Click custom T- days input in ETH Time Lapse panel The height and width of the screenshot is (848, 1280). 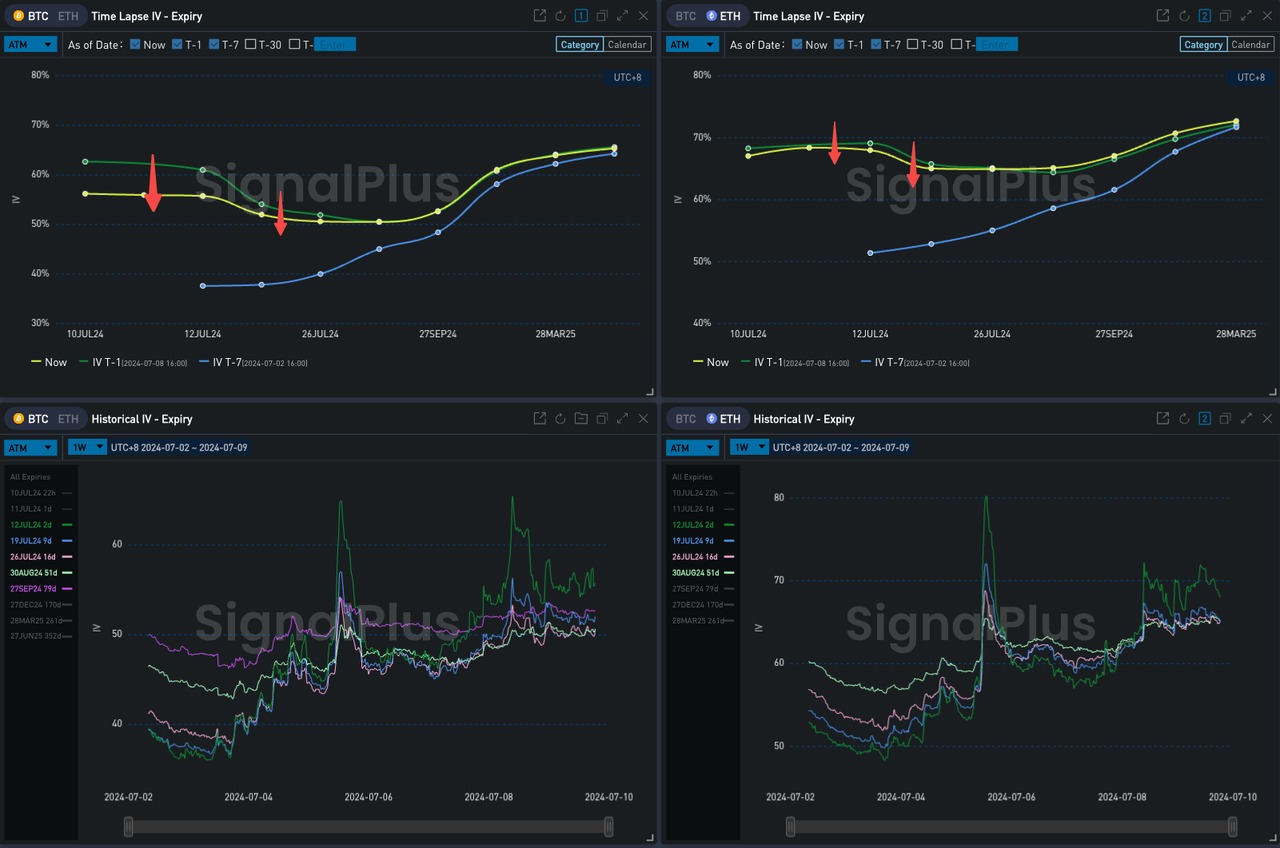996,45
